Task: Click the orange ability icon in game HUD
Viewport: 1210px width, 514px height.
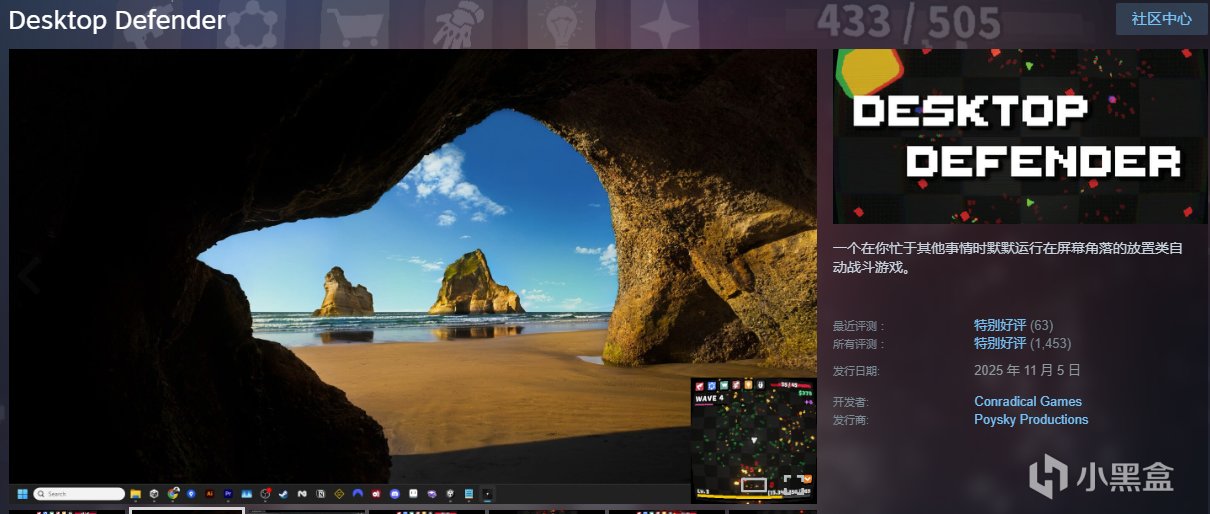Action: coord(748,385)
